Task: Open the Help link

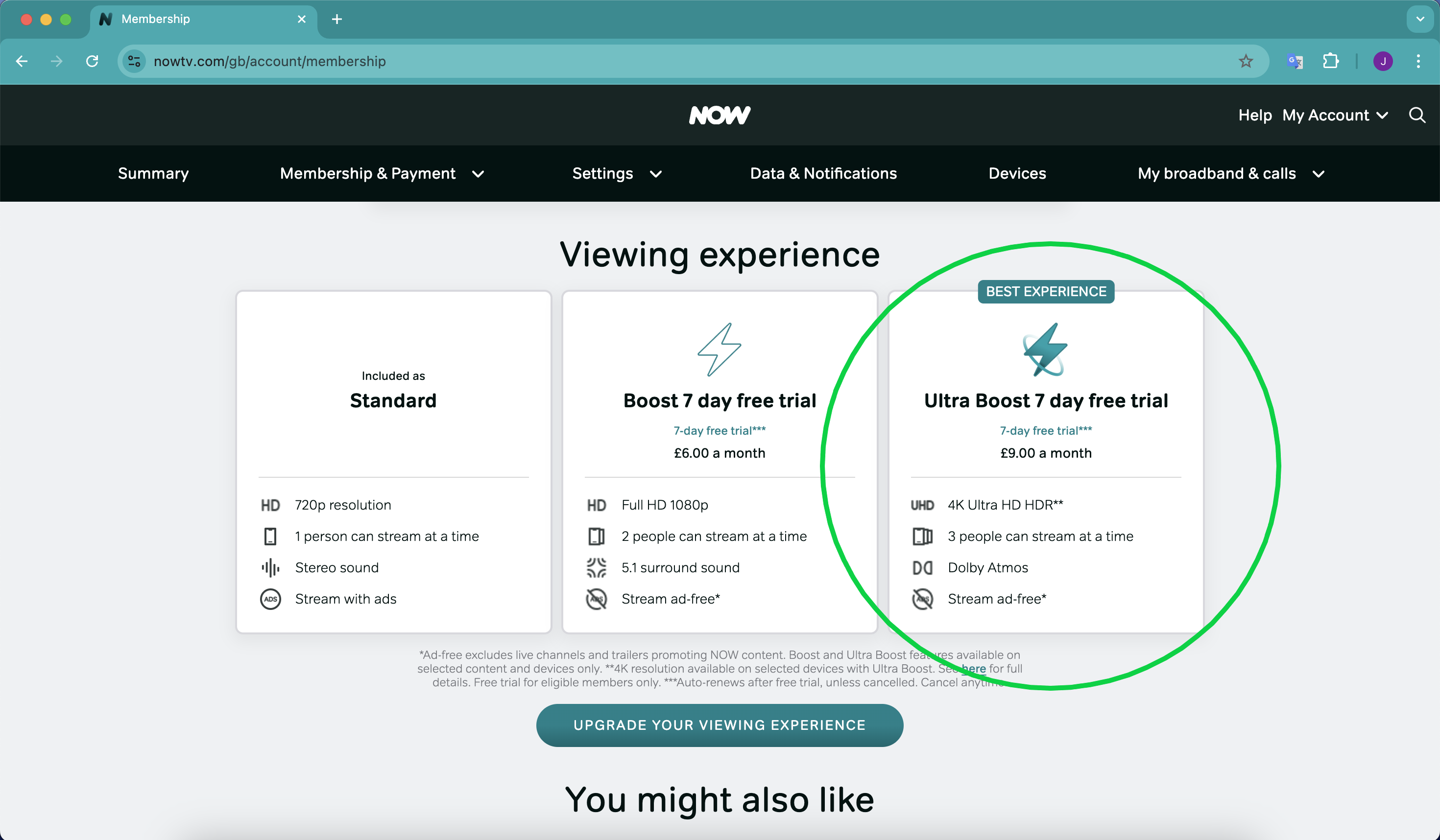Action: (x=1255, y=116)
